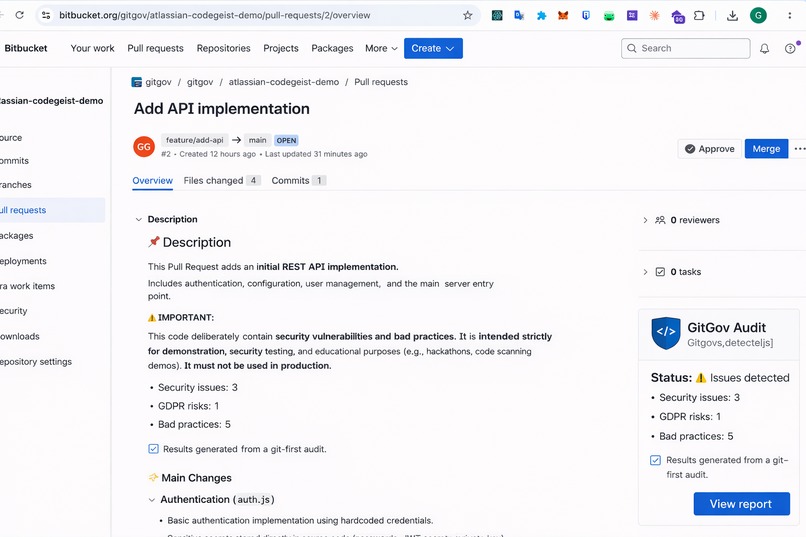Image resolution: width=806 pixels, height=537 pixels.
Task: Click the Bitbucket search field
Action: [685, 48]
